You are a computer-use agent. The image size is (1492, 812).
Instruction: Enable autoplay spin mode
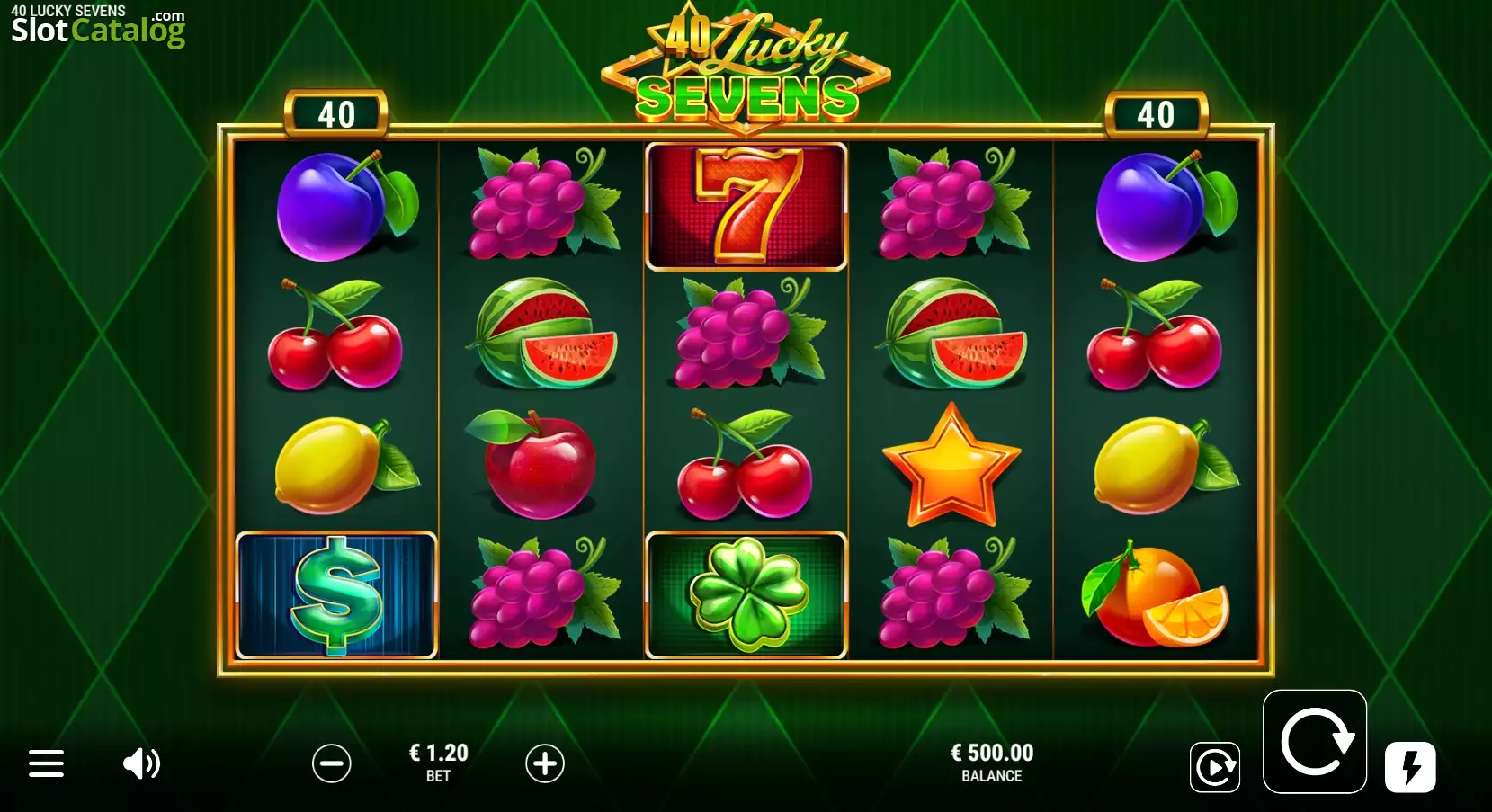tap(1215, 767)
